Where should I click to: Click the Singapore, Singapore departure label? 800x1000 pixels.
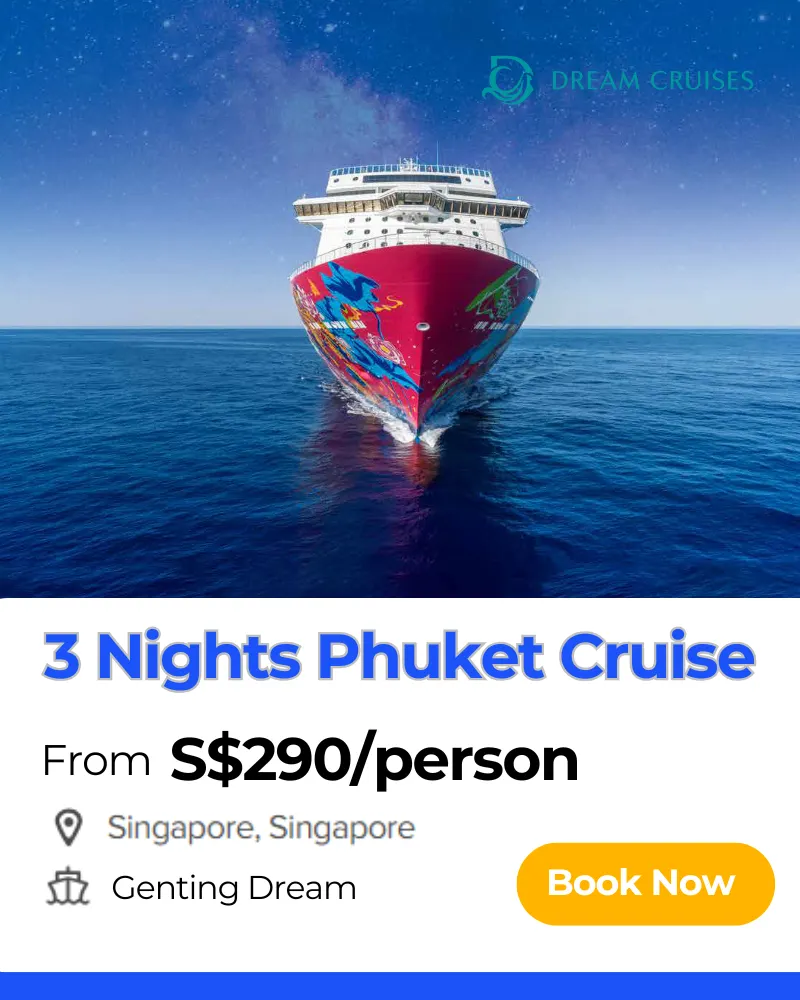tap(261, 828)
